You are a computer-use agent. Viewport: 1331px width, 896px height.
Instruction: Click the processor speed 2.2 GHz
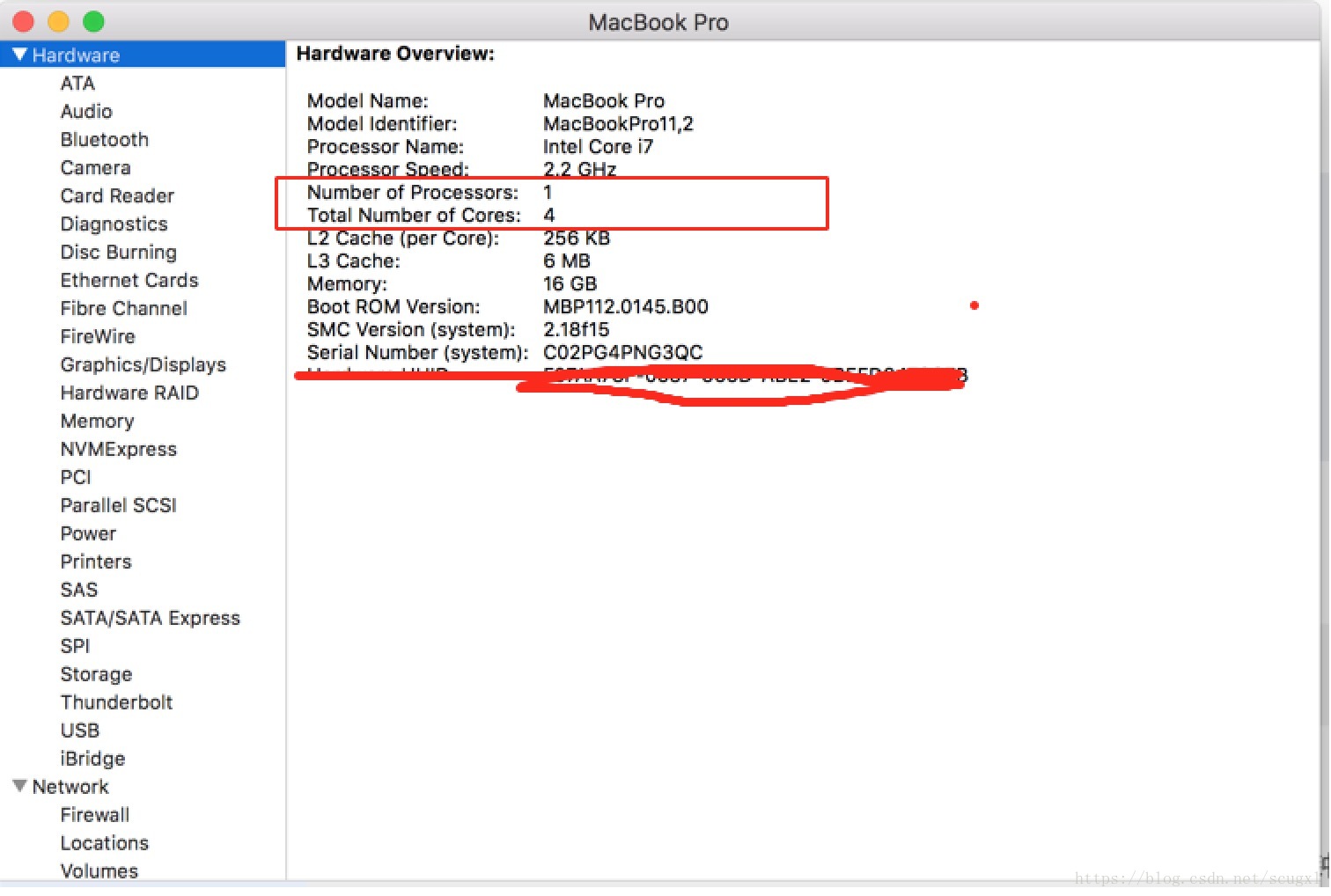tap(579, 168)
